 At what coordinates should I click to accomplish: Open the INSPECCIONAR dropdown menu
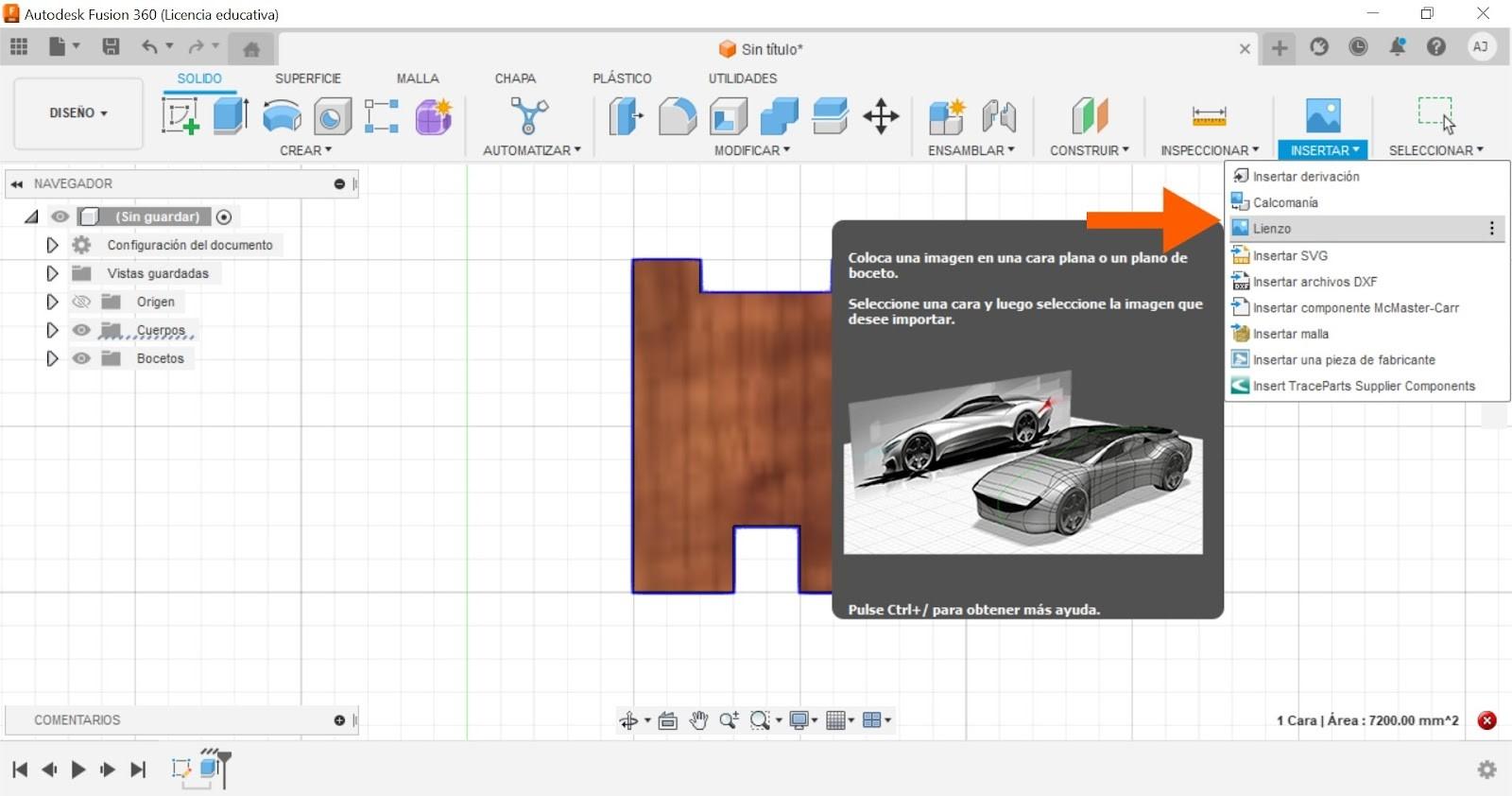click(1210, 150)
